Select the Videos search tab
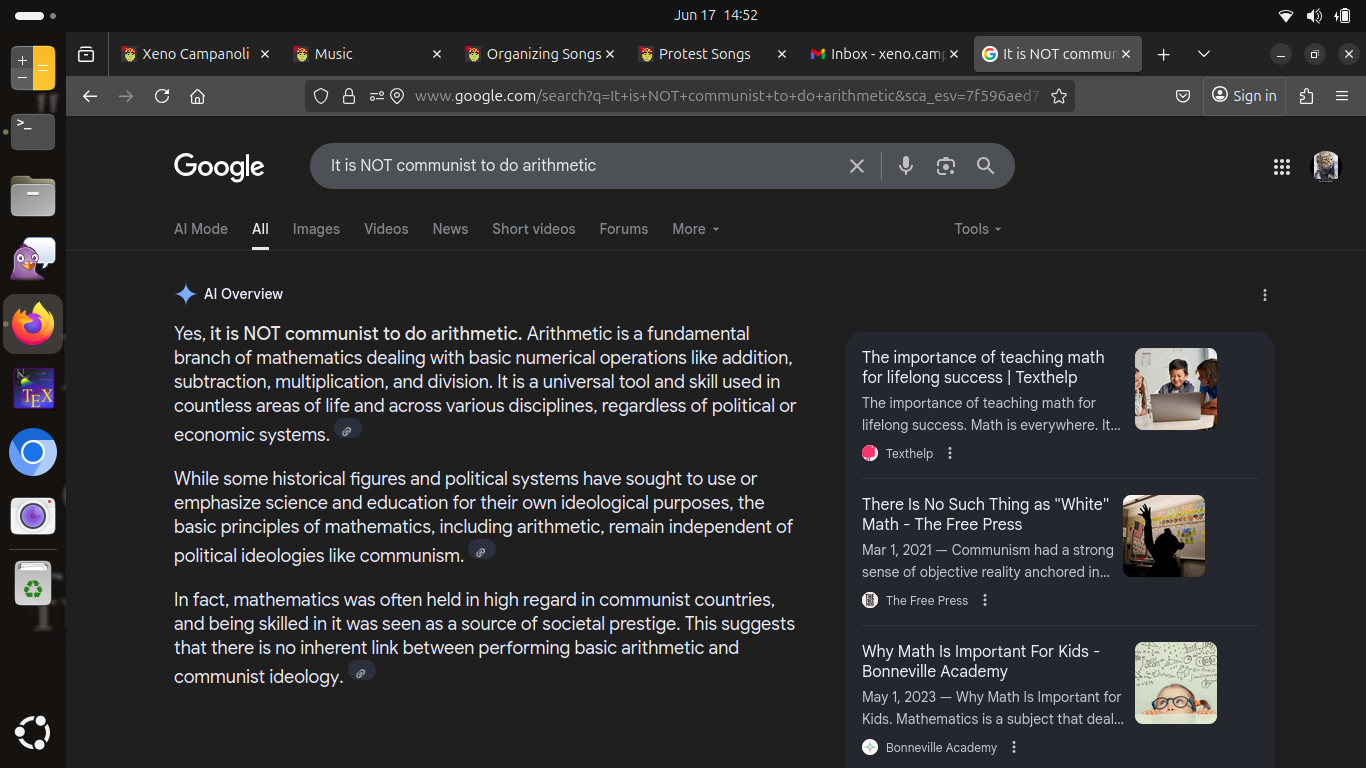The image size is (1366, 768). pyautogui.click(x=386, y=229)
